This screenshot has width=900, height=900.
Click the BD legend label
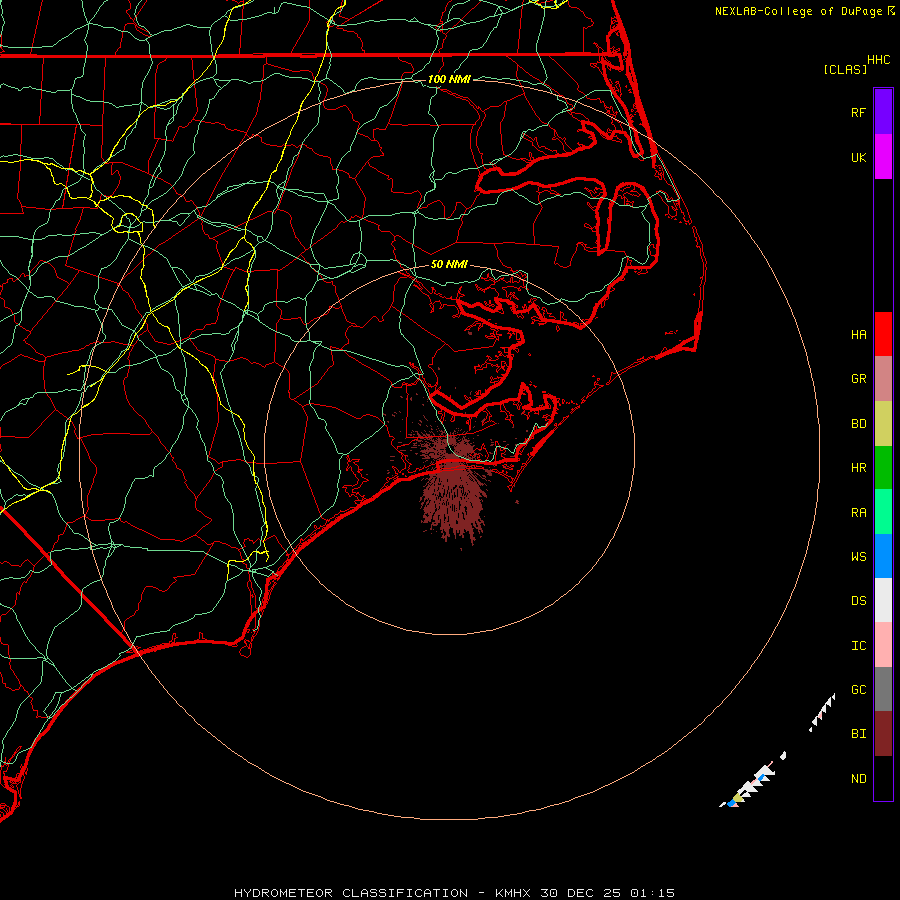pyautogui.click(x=858, y=424)
